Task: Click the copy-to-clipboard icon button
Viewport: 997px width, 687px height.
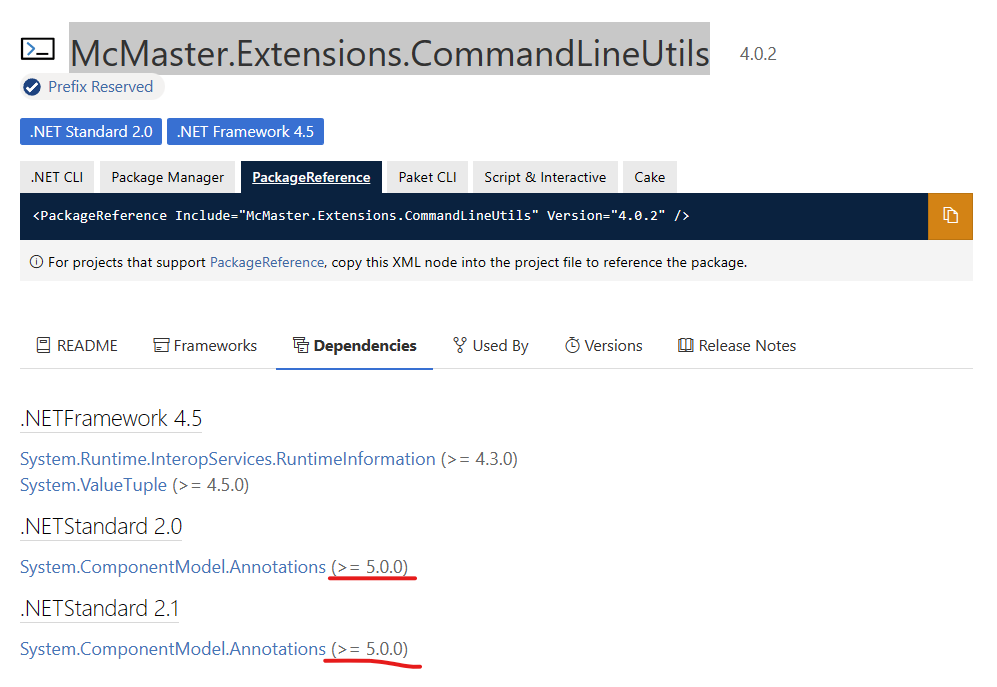Action: [950, 216]
